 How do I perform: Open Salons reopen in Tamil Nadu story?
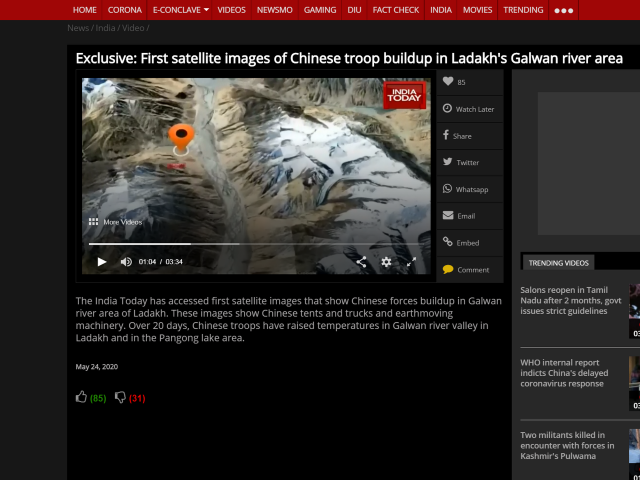pos(571,300)
